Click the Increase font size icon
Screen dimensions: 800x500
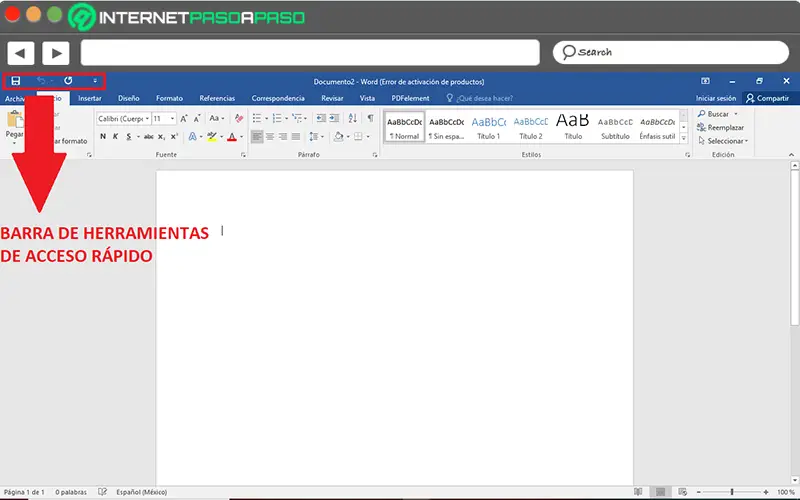click(184, 118)
